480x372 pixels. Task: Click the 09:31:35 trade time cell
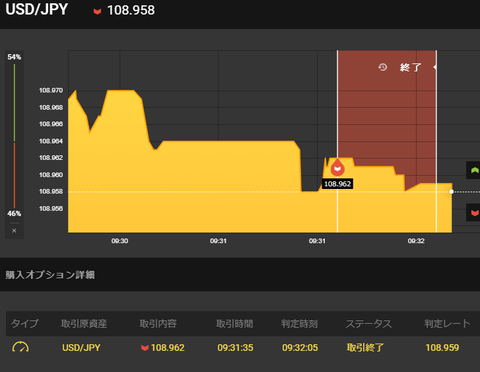(x=235, y=348)
